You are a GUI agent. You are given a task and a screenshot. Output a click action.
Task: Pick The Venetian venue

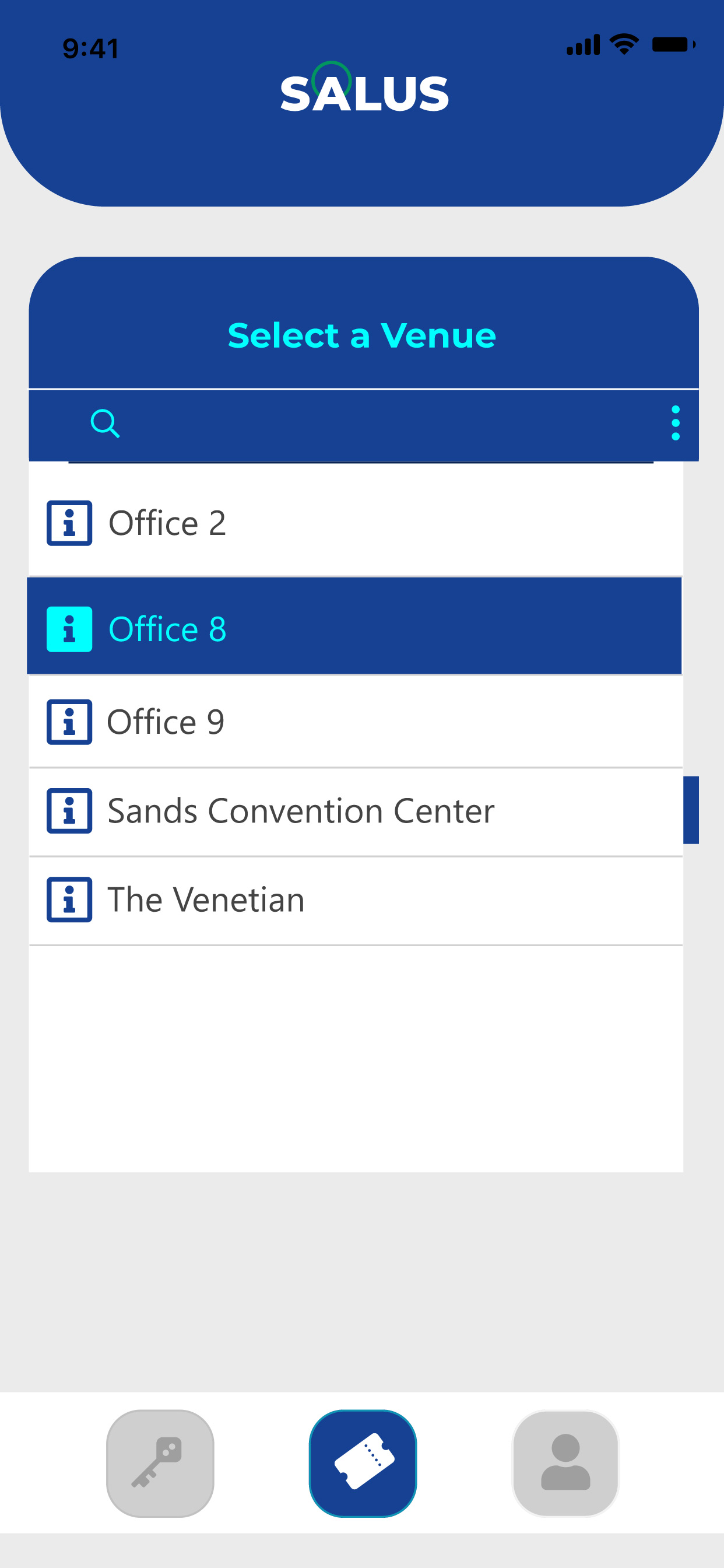pyautogui.click(x=356, y=901)
